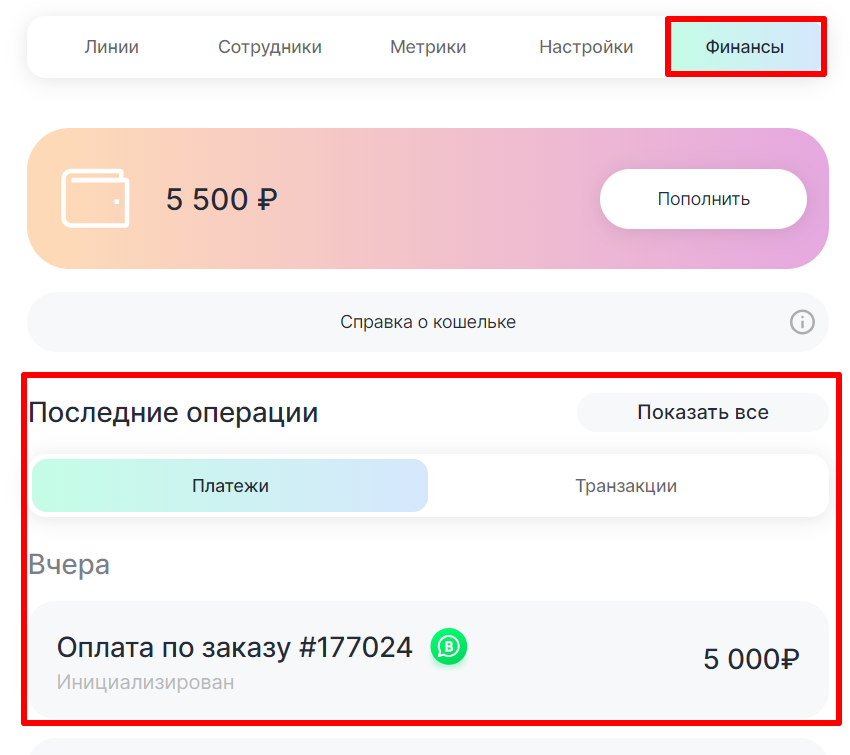This screenshot has width=850, height=755.
Task: Switch to the Транзакции segment
Action: coord(626,486)
